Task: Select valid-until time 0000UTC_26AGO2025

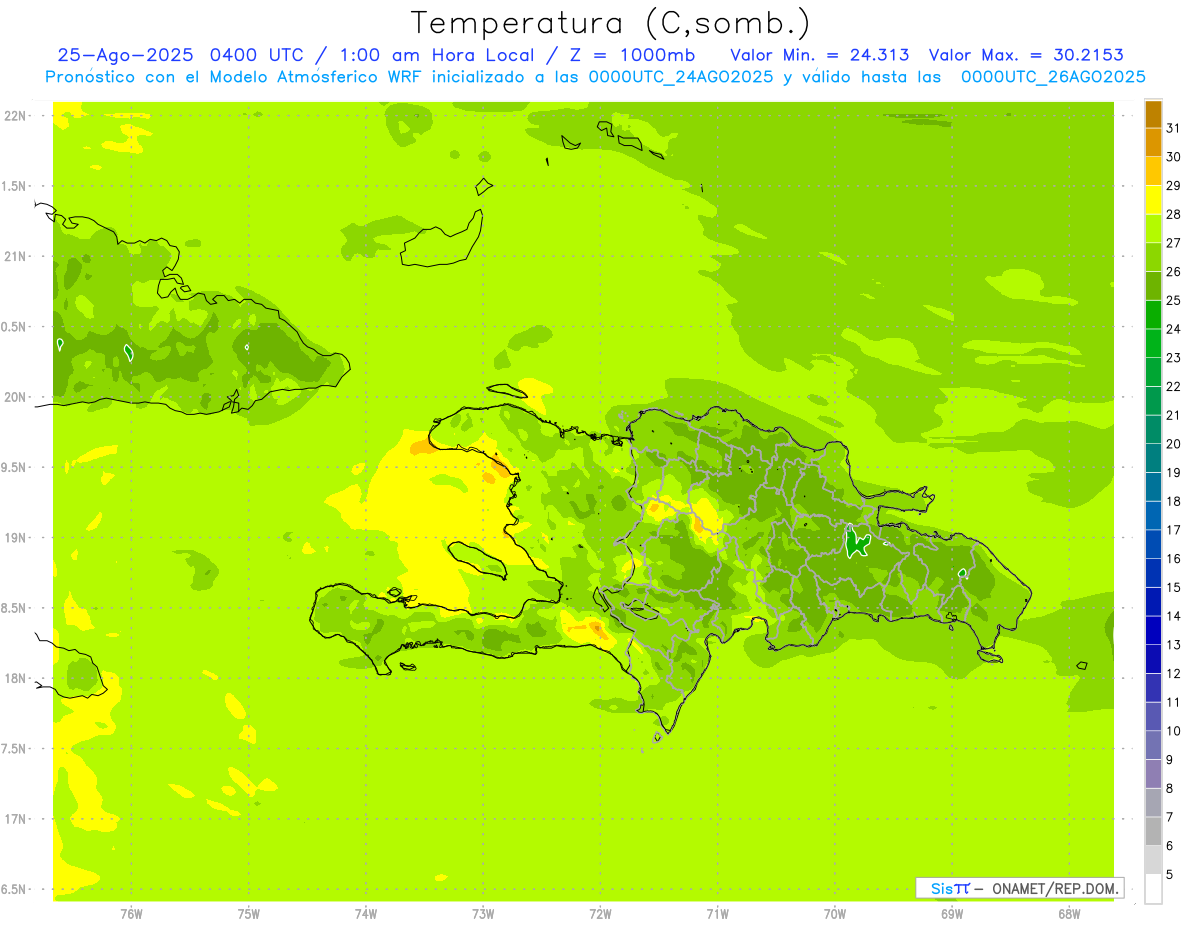Action: (1053, 77)
